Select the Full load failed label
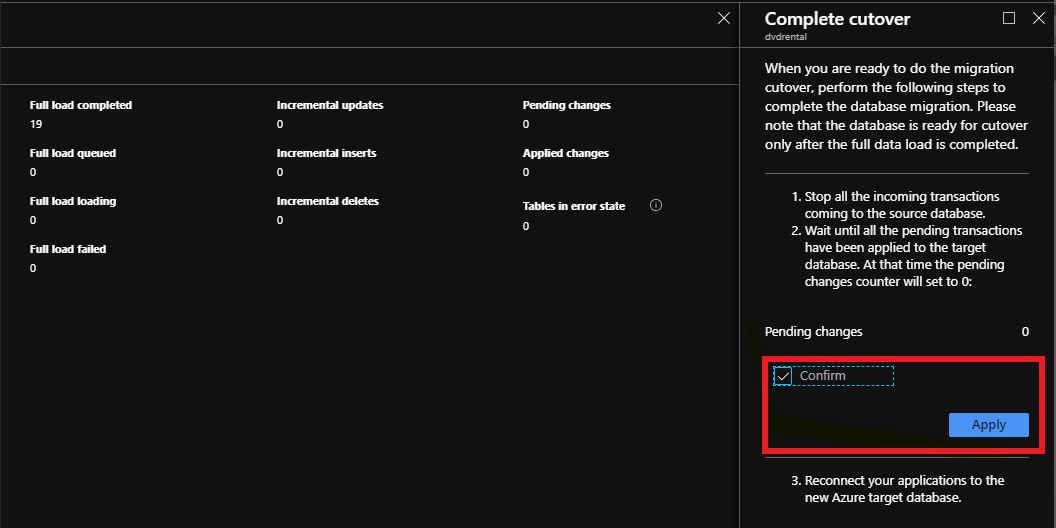This screenshot has height=528, width=1056. pyautogui.click(x=68, y=249)
